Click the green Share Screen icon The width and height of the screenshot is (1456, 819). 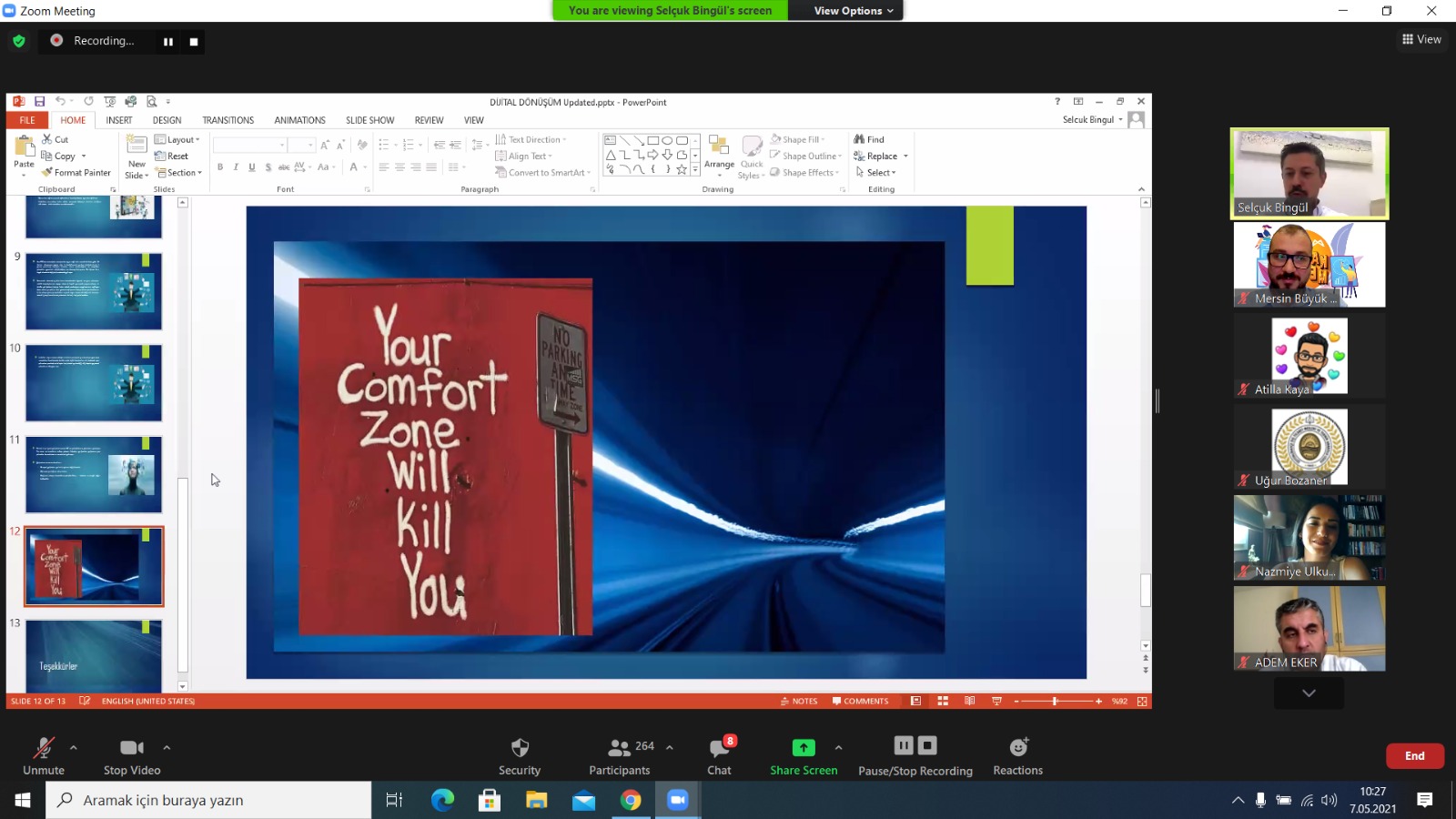pyautogui.click(x=804, y=747)
